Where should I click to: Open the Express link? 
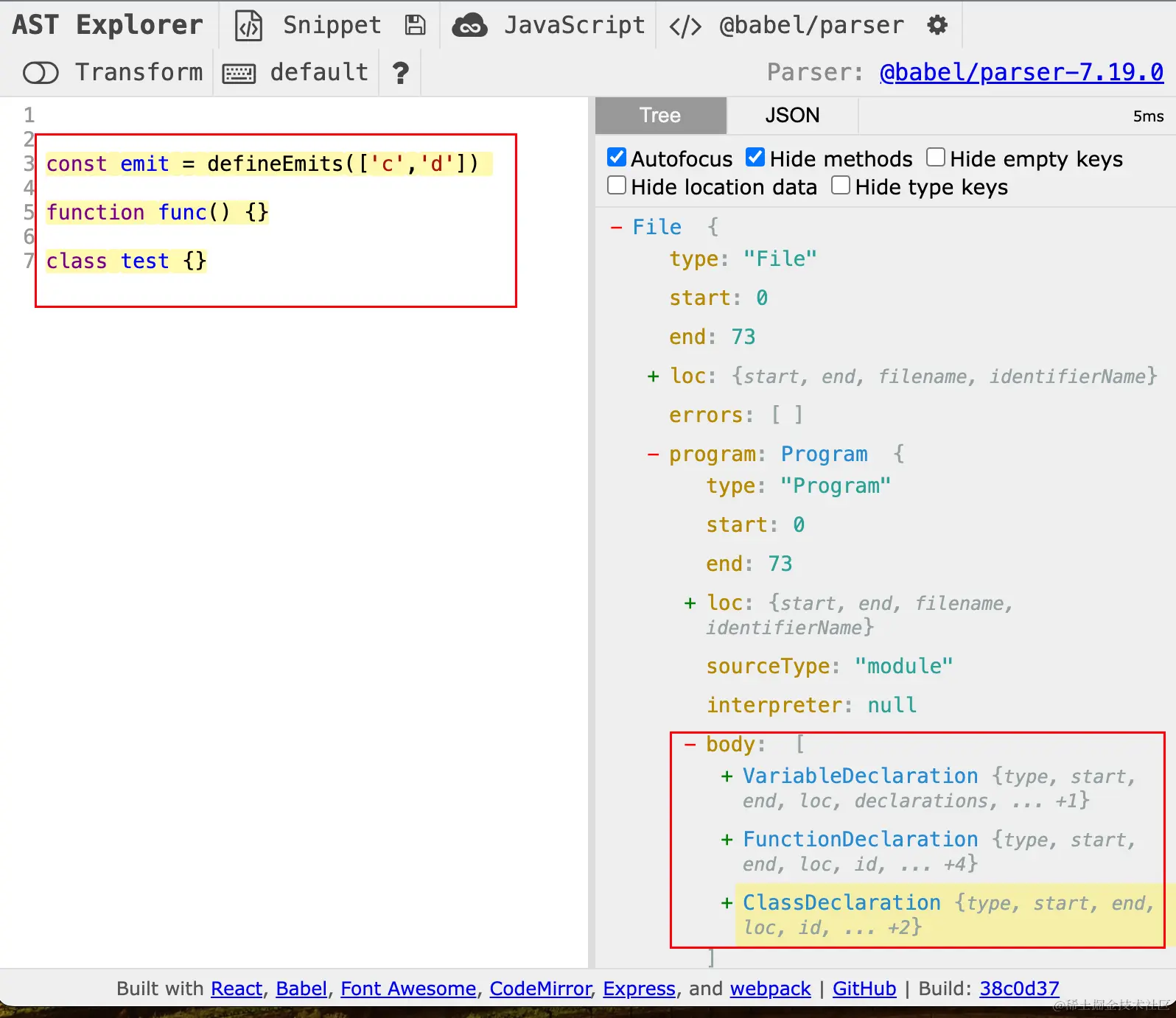640,989
